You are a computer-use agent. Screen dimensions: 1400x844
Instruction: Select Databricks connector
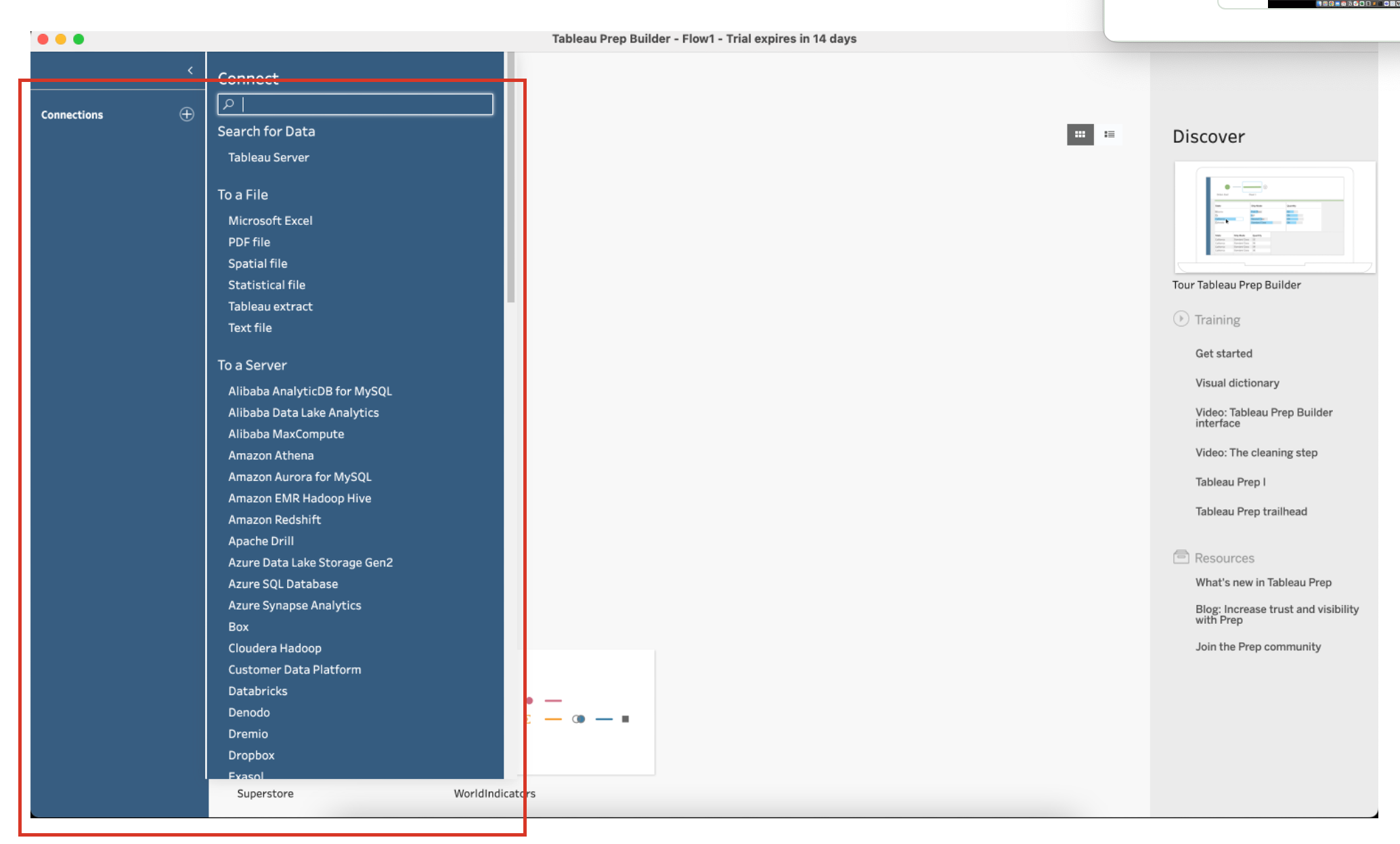click(257, 691)
